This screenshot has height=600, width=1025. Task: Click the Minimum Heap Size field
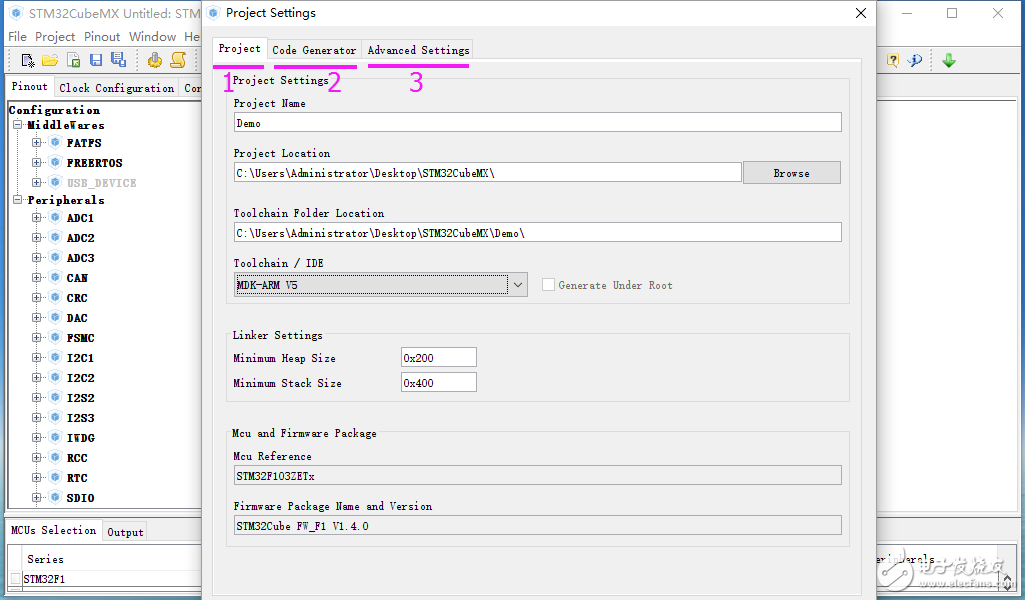[x=439, y=358]
